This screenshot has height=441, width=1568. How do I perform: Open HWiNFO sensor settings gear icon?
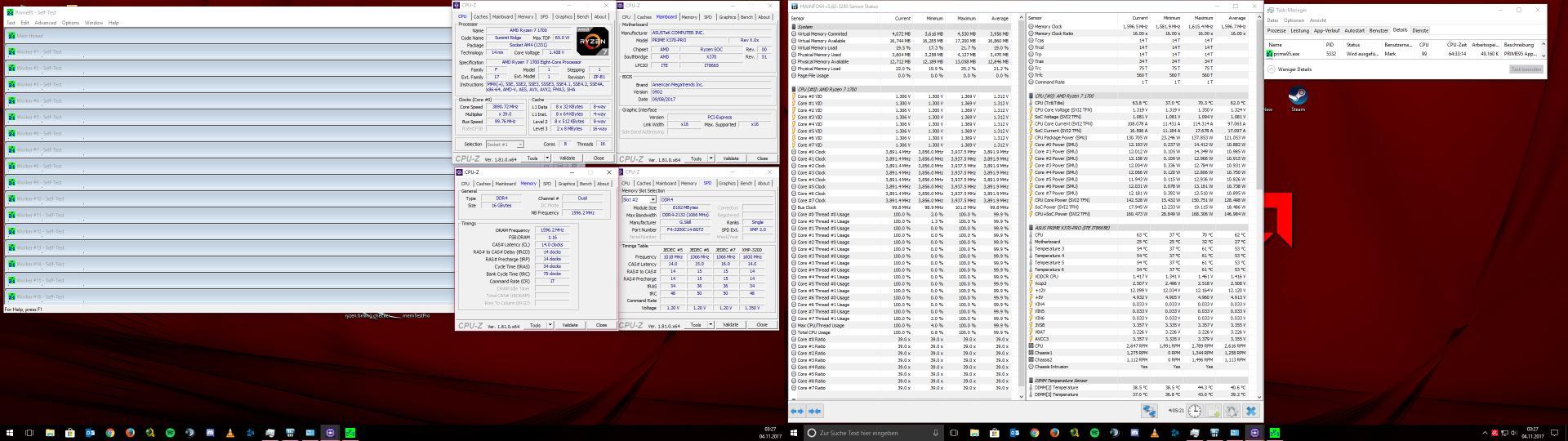pyautogui.click(x=1232, y=411)
